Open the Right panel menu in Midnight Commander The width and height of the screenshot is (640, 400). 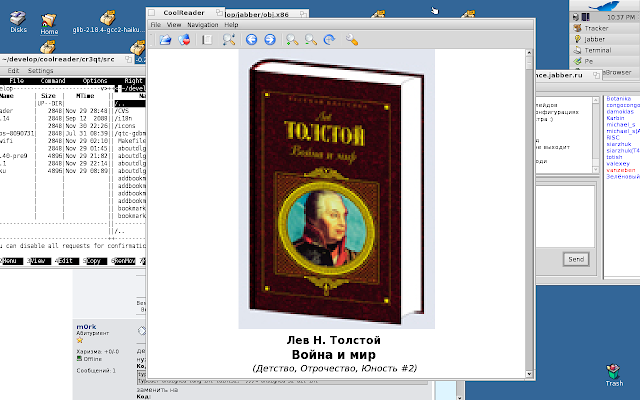pyautogui.click(x=133, y=81)
